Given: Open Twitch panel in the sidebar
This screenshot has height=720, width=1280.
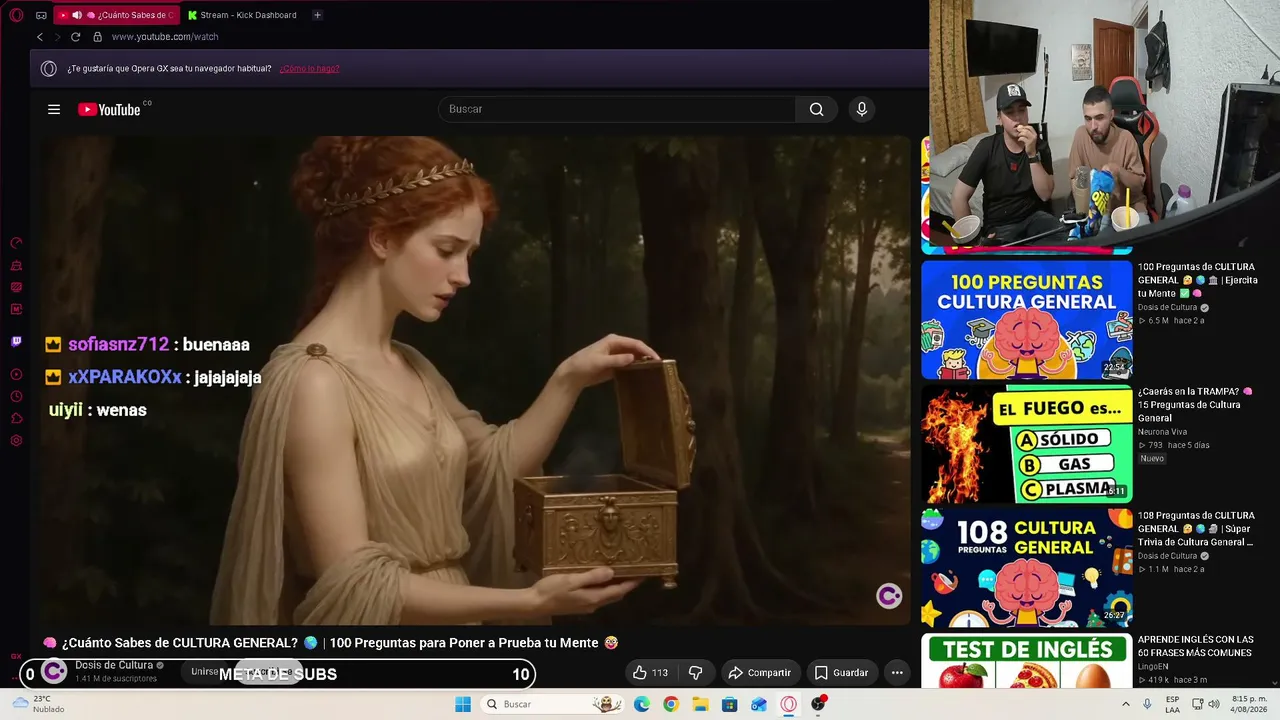Looking at the screenshot, I should (16, 341).
